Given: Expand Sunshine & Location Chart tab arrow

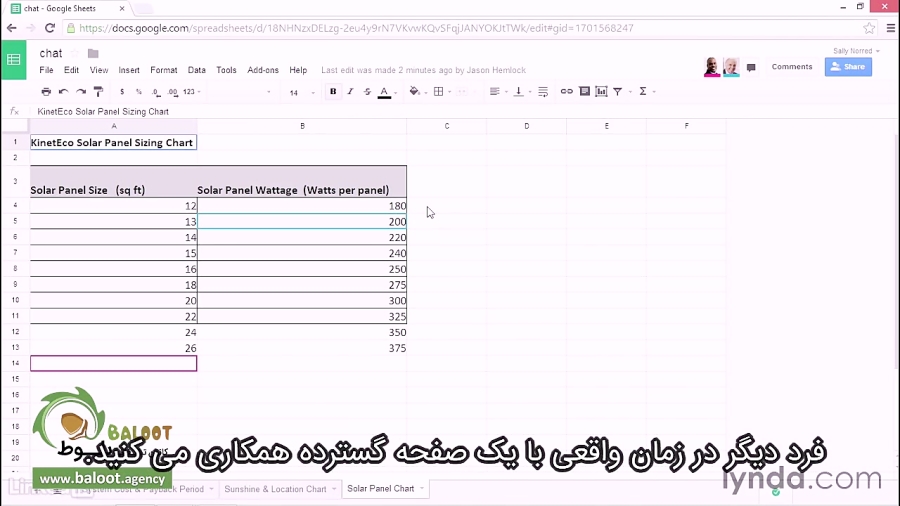Looking at the screenshot, I should click(334, 489).
